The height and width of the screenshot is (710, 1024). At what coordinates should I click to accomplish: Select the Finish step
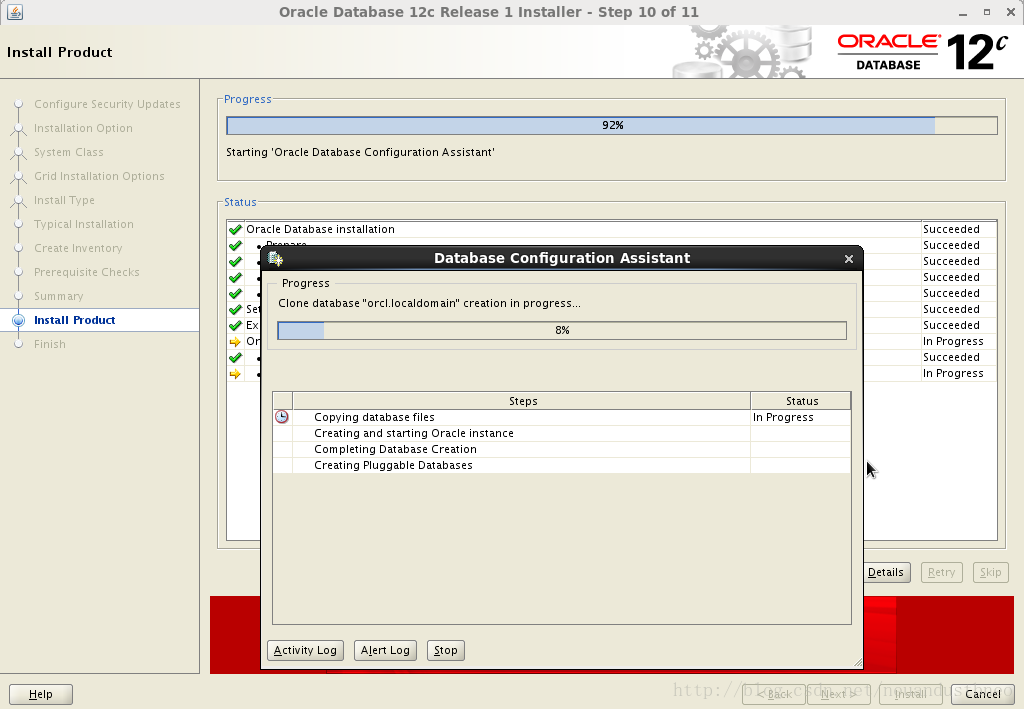pos(50,344)
